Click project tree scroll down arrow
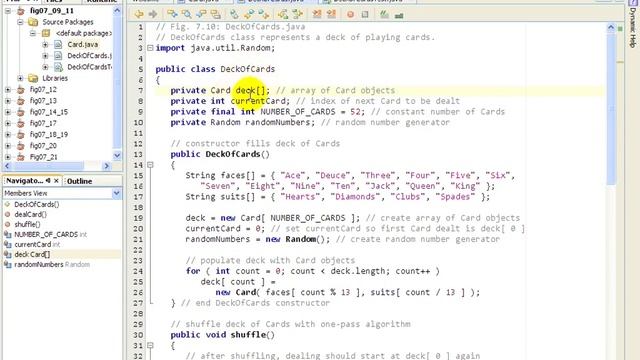 [117, 156]
